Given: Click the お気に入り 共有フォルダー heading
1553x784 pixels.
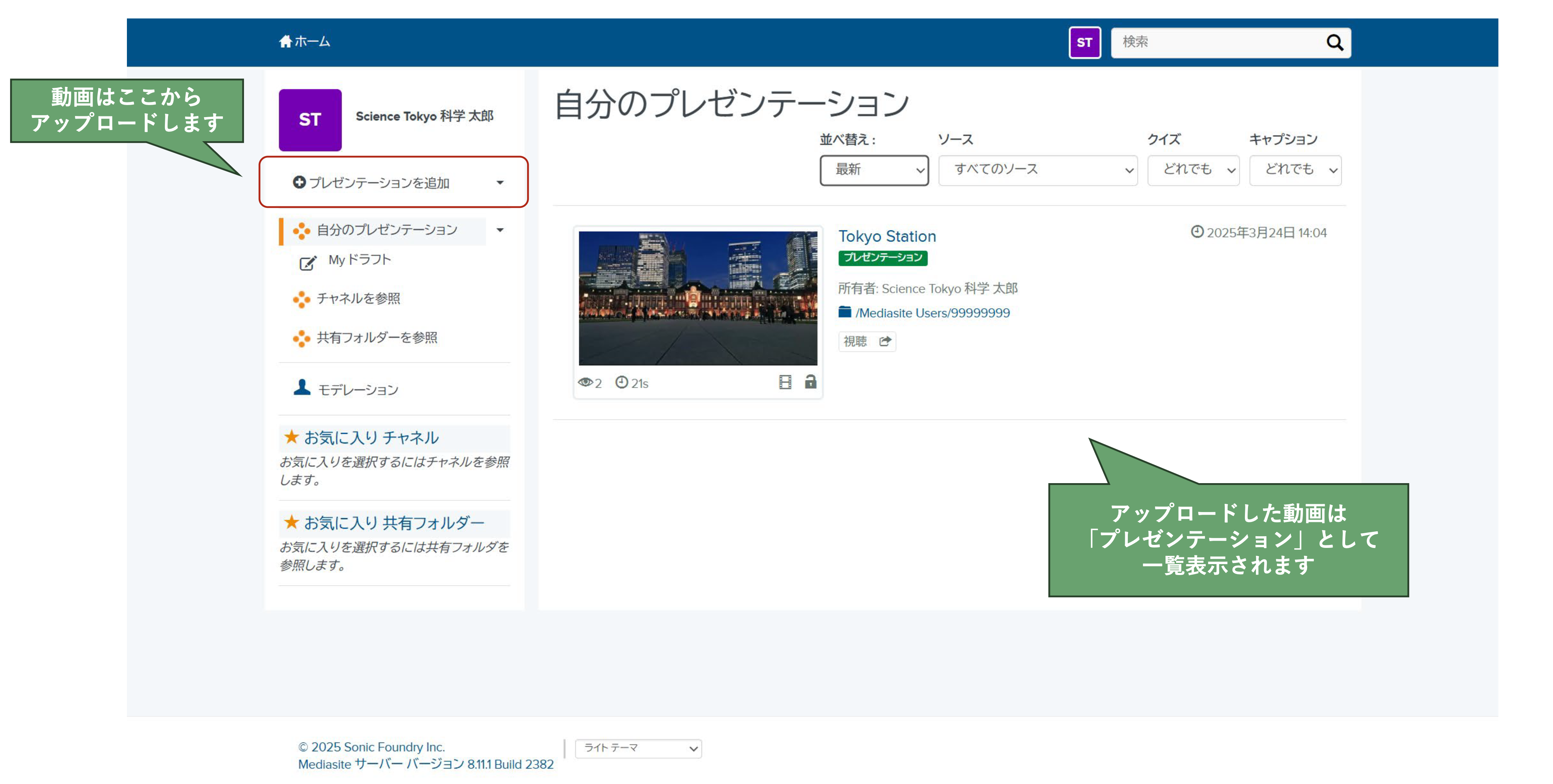Looking at the screenshot, I should pos(394,523).
